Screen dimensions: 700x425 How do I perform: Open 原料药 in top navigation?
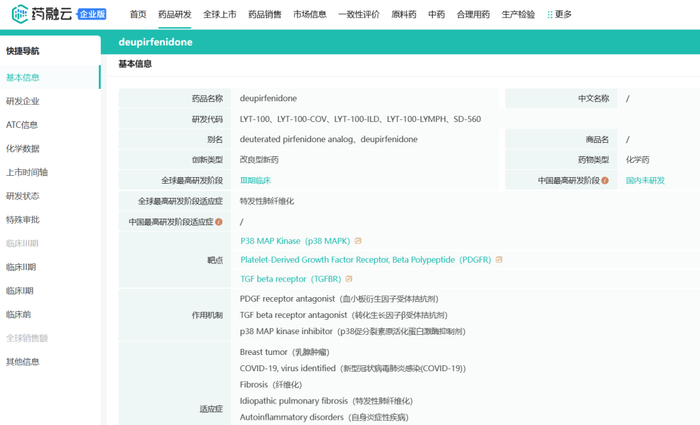pos(404,15)
